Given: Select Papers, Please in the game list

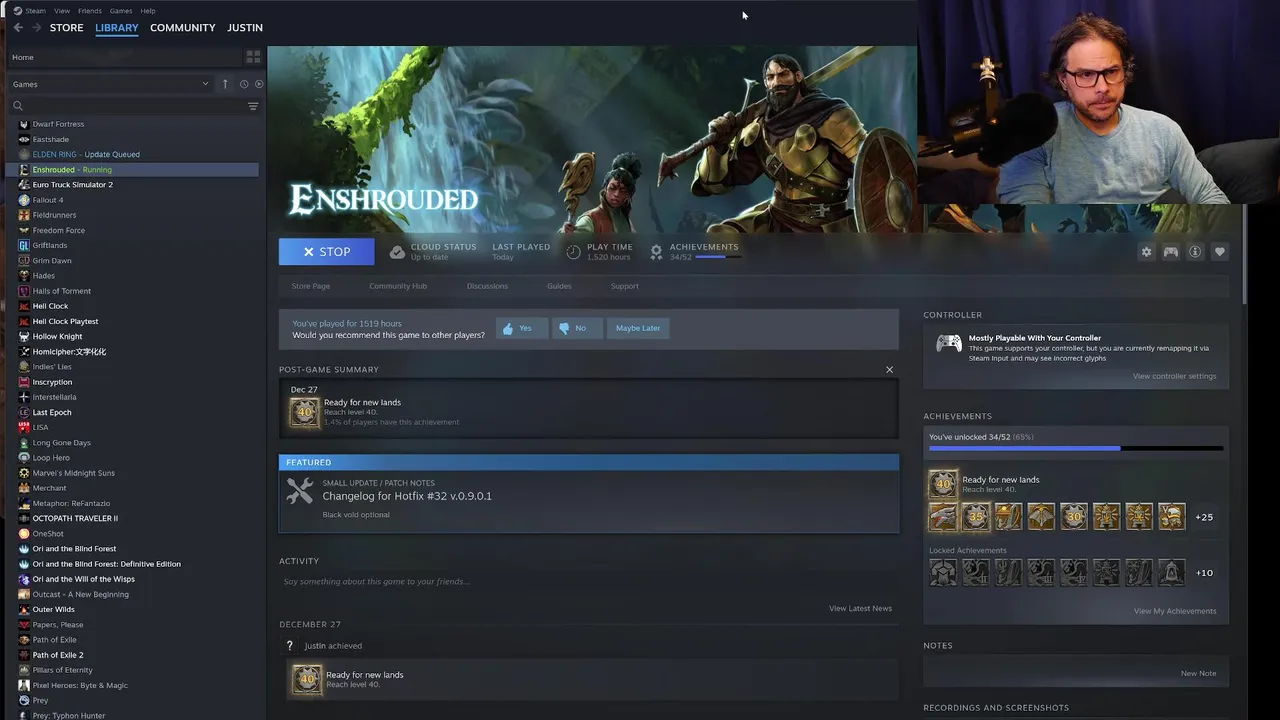Looking at the screenshot, I should (x=58, y=625).
